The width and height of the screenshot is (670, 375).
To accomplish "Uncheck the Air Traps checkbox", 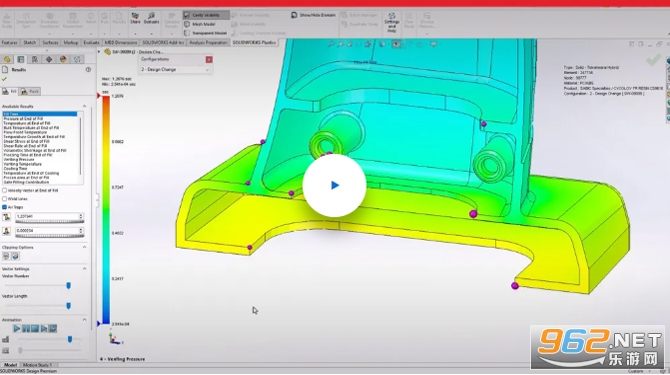I will 5,207.
